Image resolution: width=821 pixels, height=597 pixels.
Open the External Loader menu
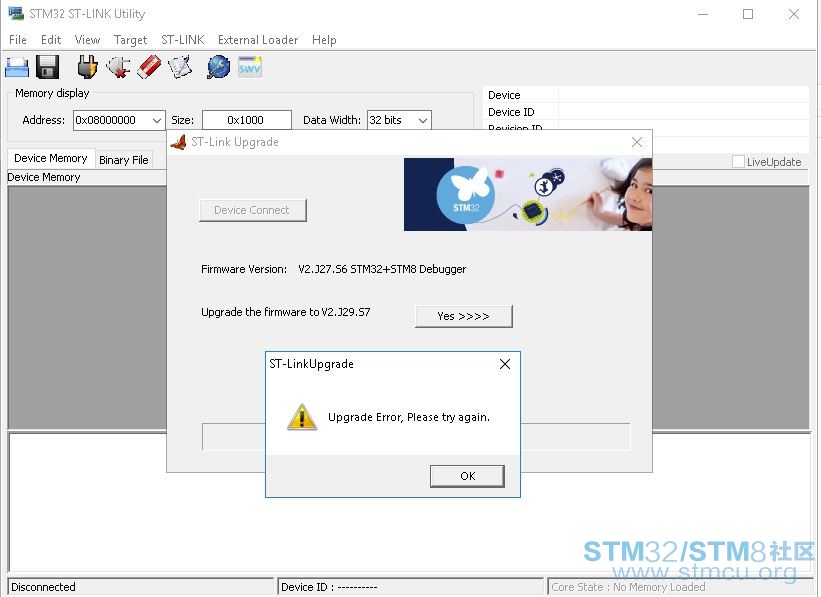(258, 40)
